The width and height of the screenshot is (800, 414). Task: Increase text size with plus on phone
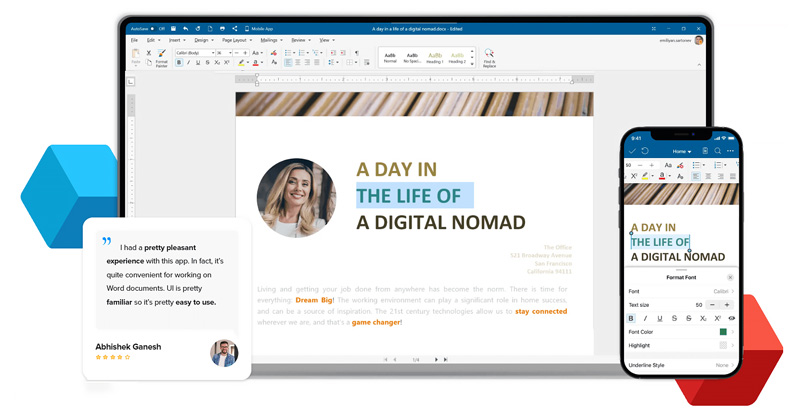click(x=727, y=305)
